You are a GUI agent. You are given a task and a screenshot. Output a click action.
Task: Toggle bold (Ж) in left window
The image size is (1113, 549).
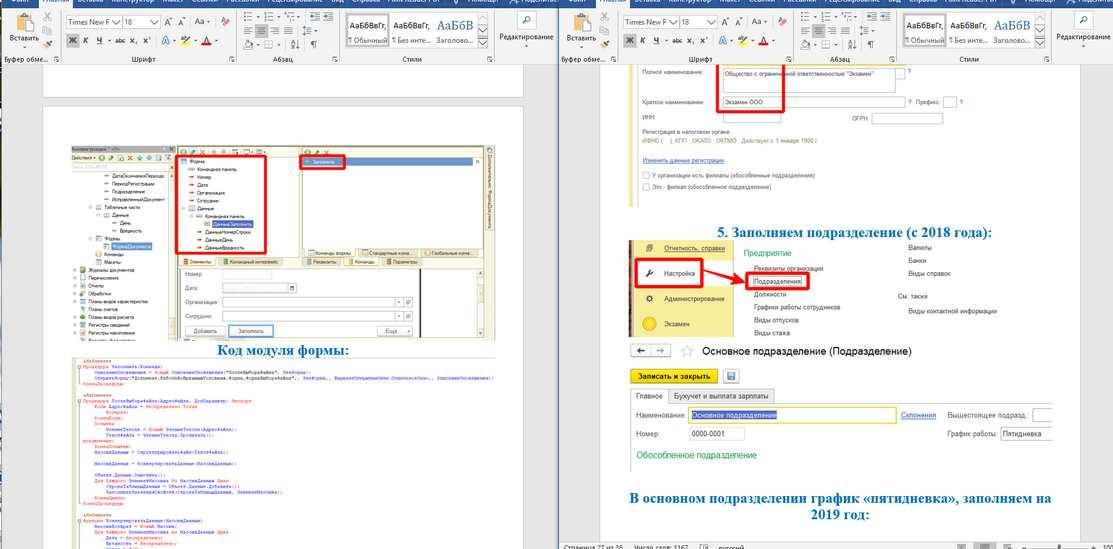[73, 41]
